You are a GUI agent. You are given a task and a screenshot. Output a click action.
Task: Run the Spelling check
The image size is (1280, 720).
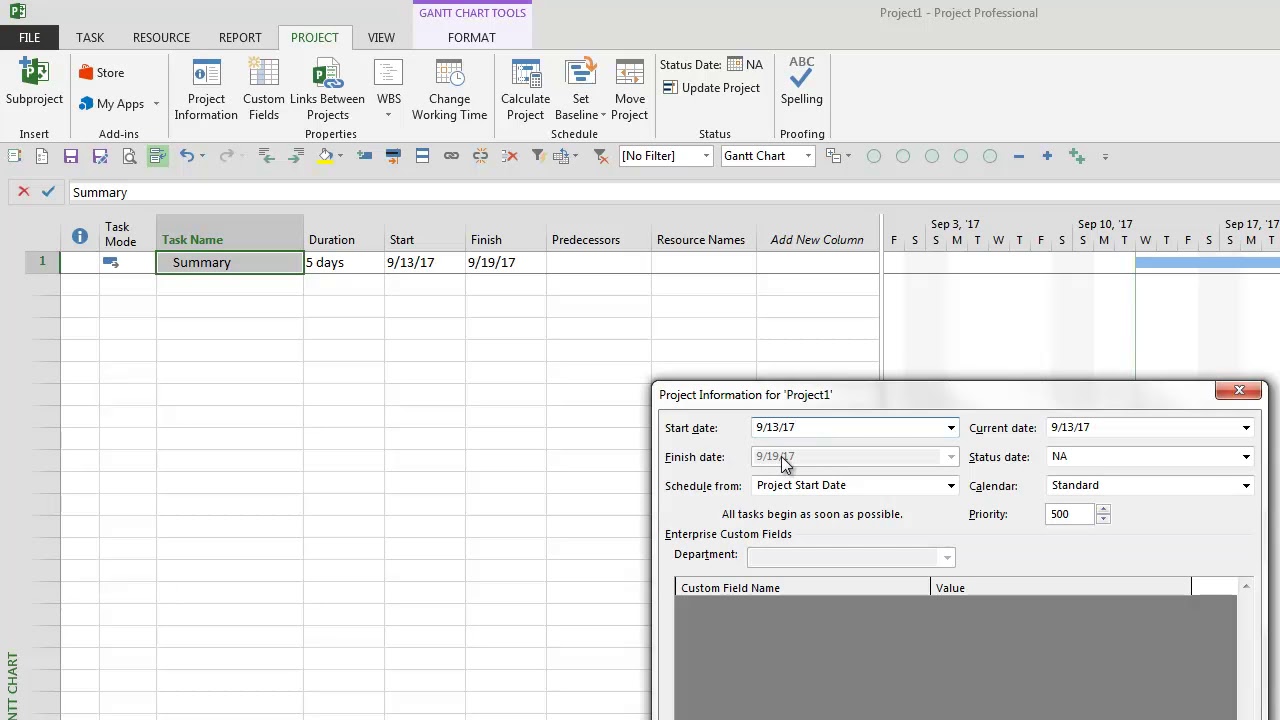[801, 82]
